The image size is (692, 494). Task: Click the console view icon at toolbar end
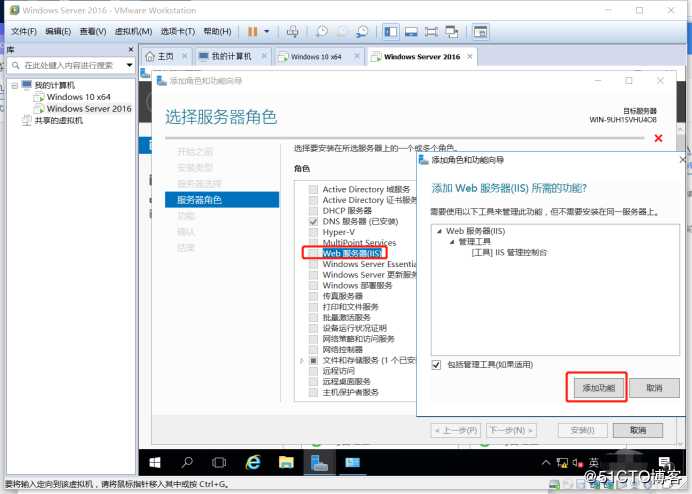coord(480,32)
